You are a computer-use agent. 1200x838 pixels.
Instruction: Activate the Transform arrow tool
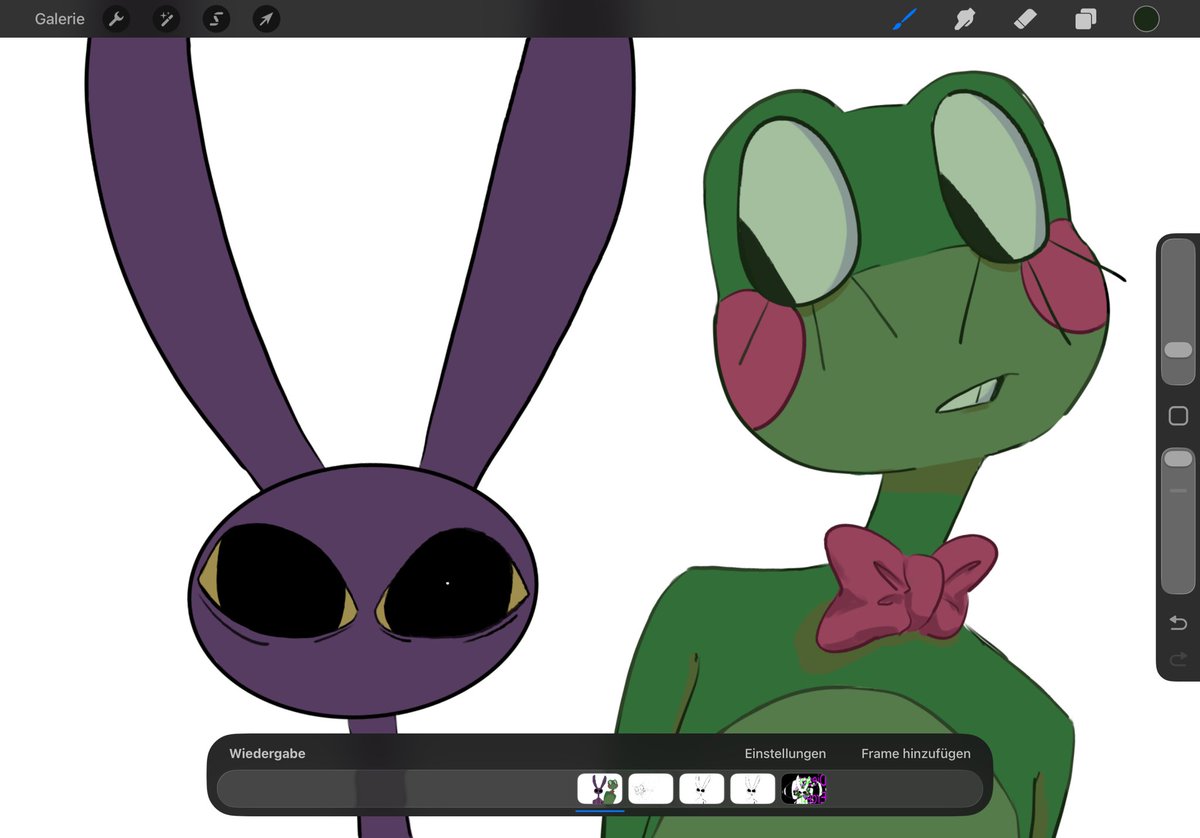(x=265, y=18)
